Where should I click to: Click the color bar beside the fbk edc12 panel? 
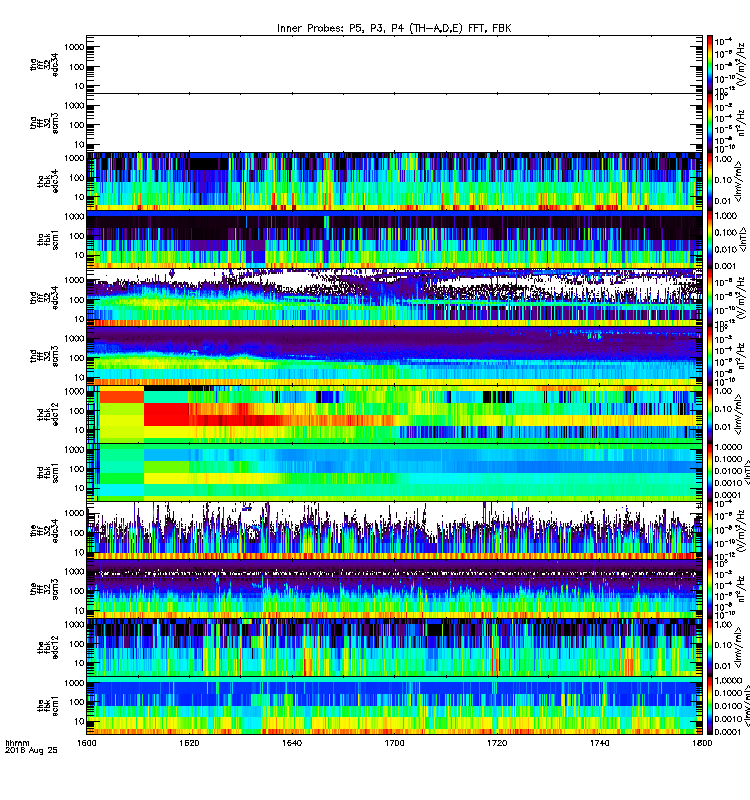click(x=710, y=647)
